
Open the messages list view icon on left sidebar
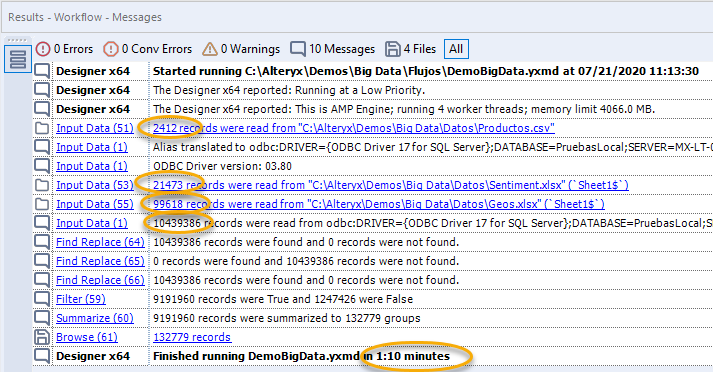18,59
